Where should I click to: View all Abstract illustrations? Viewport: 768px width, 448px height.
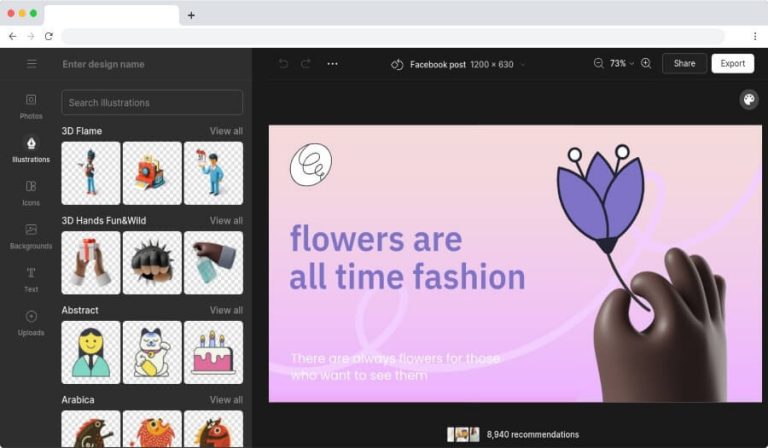[x=226, y=310]
